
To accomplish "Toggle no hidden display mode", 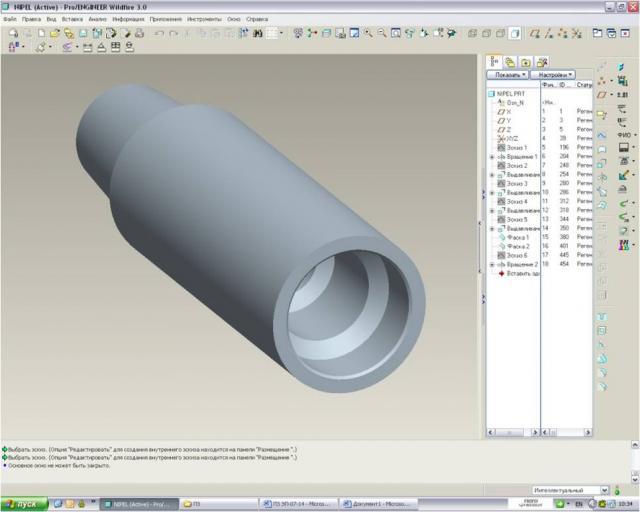I will [500, 33].
